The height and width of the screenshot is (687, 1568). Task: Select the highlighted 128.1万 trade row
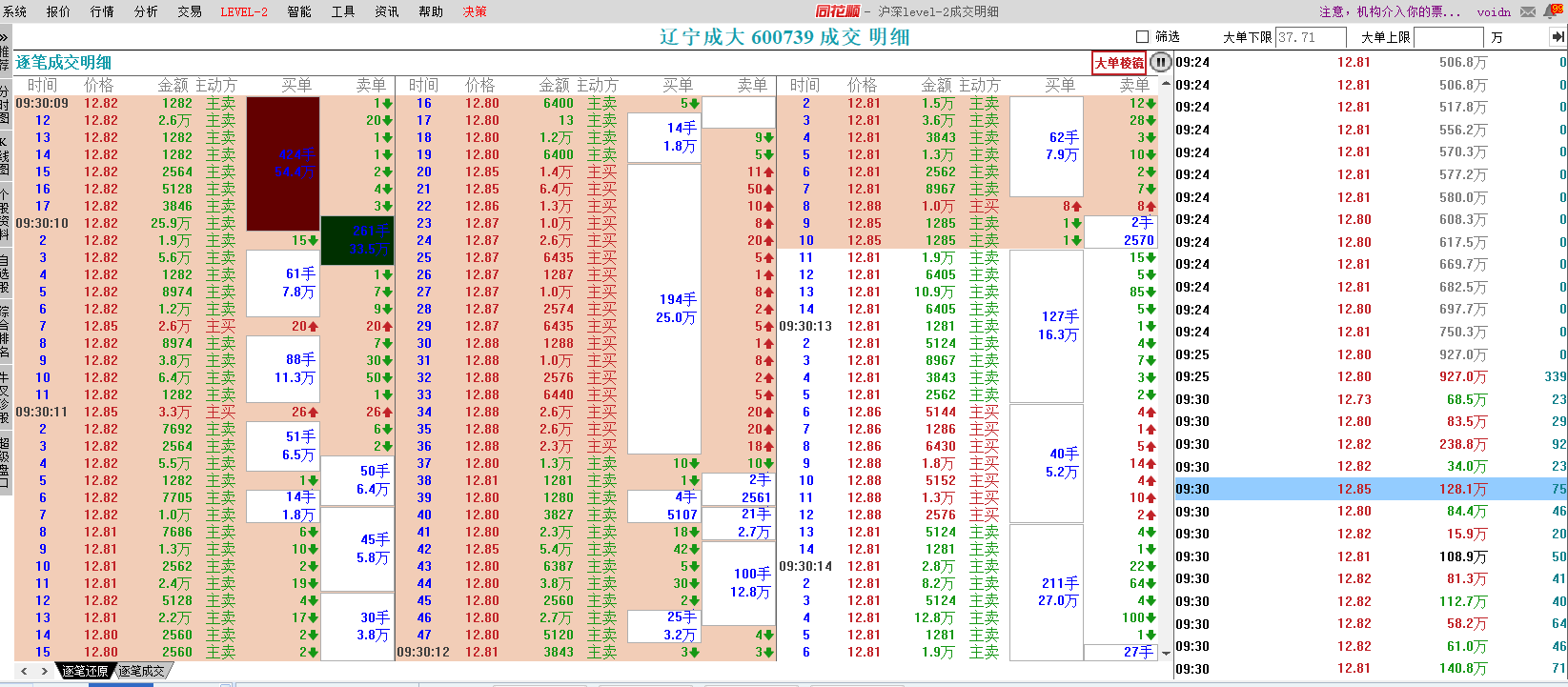[x=1371, y=489]
